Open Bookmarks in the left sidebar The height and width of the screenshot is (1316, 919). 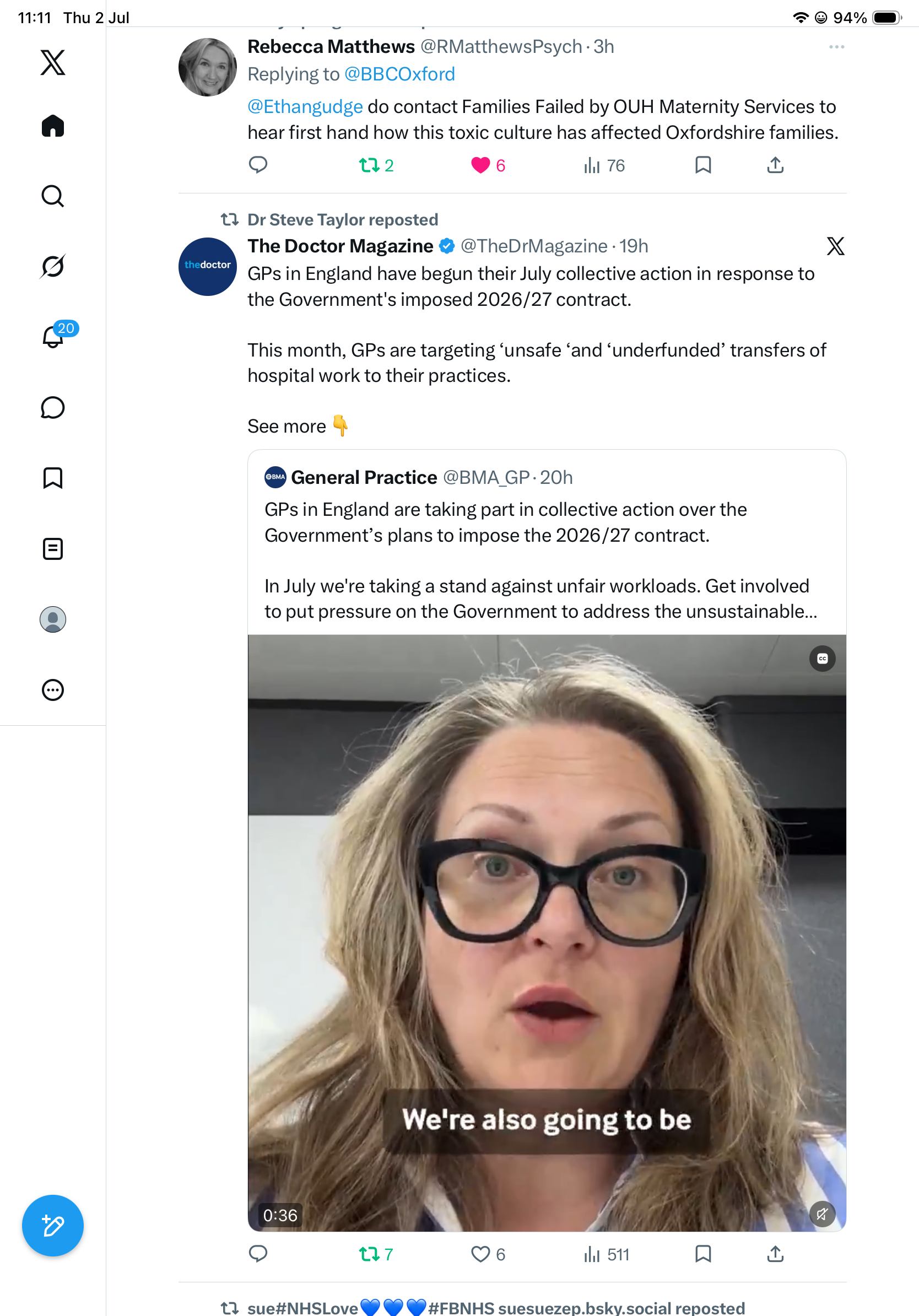pos(53,478)
